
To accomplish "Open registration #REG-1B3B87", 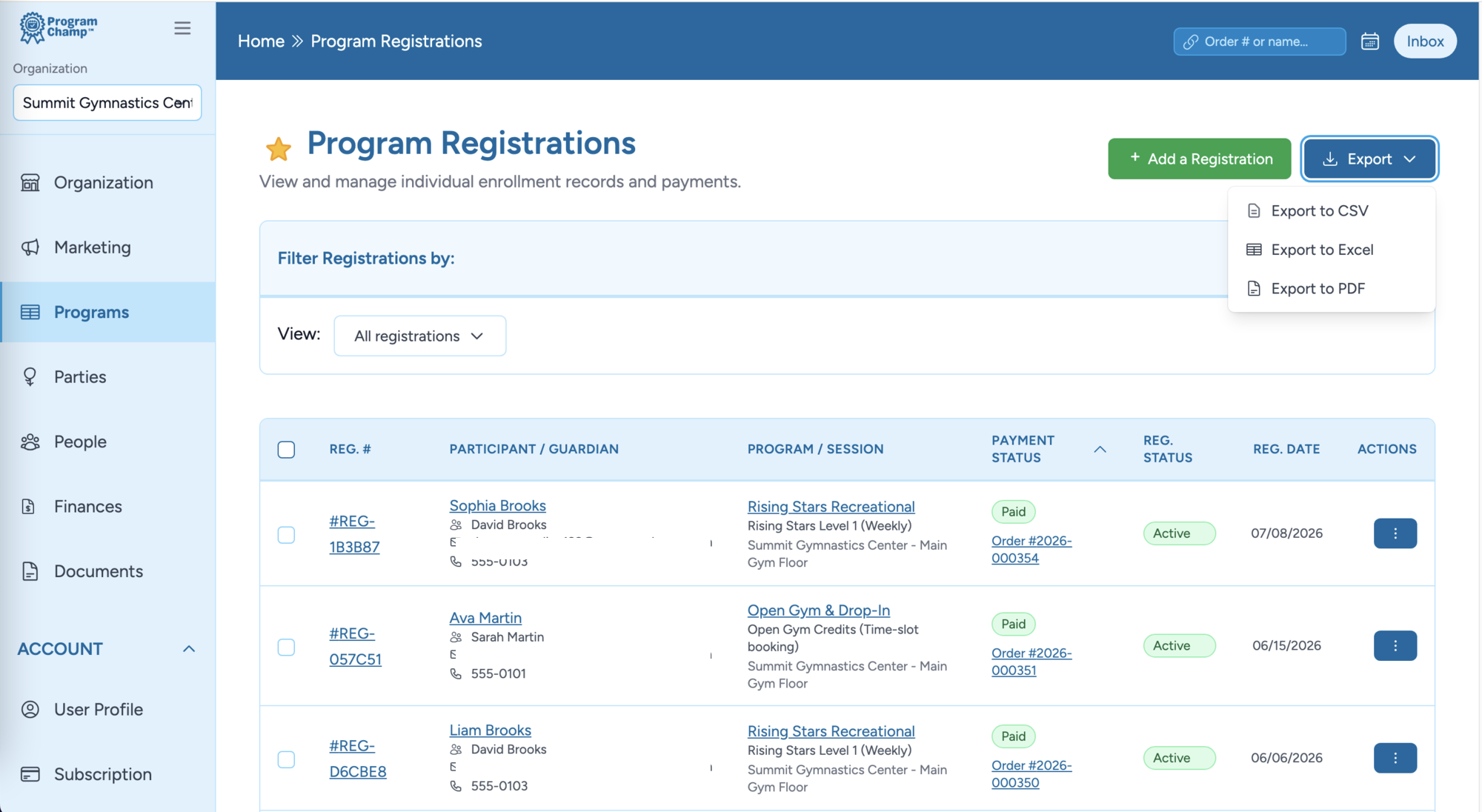I will click(354, 534).
